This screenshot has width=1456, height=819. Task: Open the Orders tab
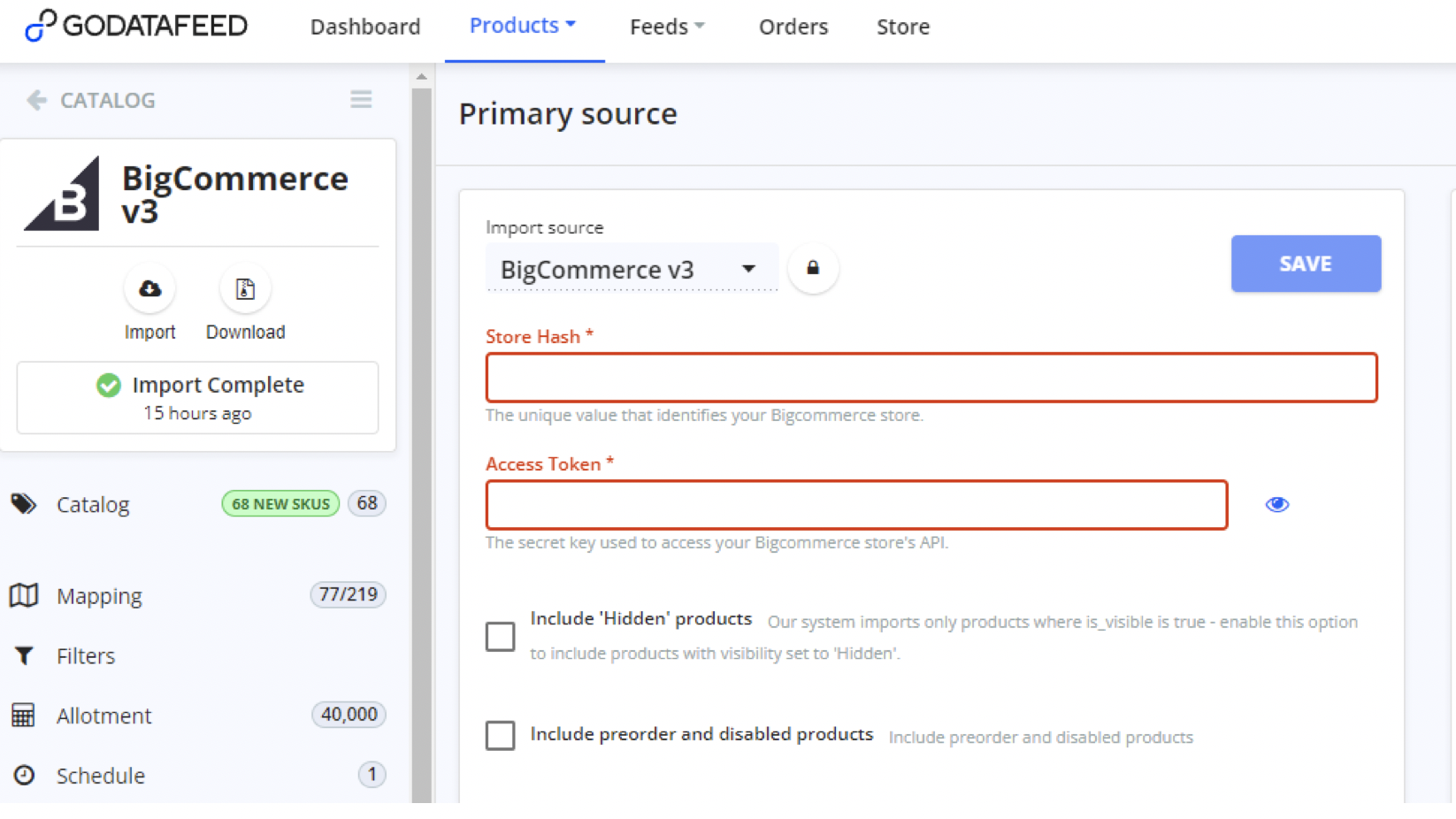pos(793,27)
